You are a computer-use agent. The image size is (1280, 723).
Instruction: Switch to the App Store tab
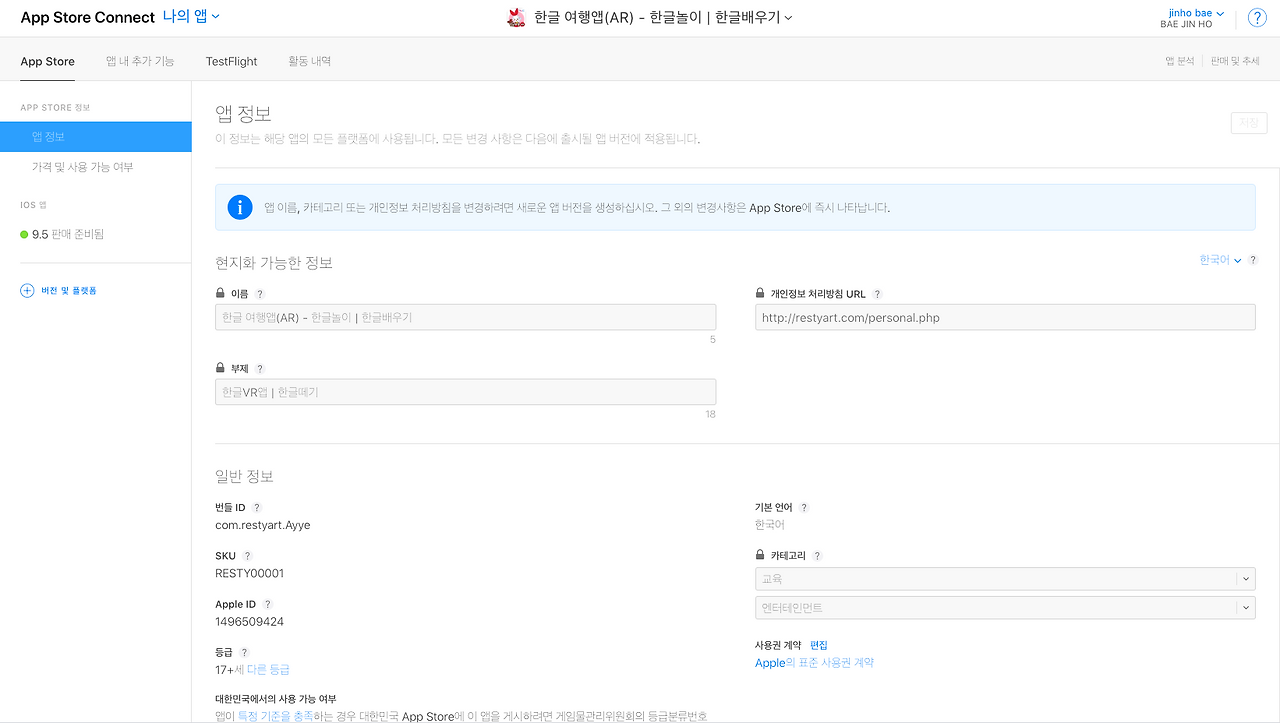tap(48, 61)
